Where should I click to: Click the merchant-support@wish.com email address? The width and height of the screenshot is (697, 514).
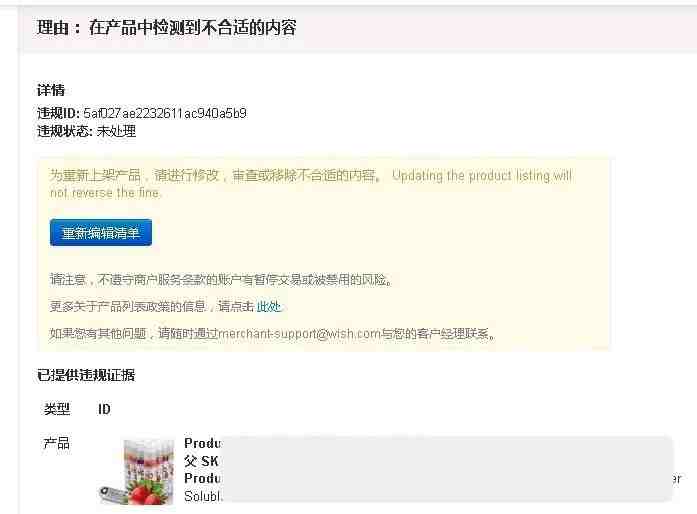(x=299, y=333)
